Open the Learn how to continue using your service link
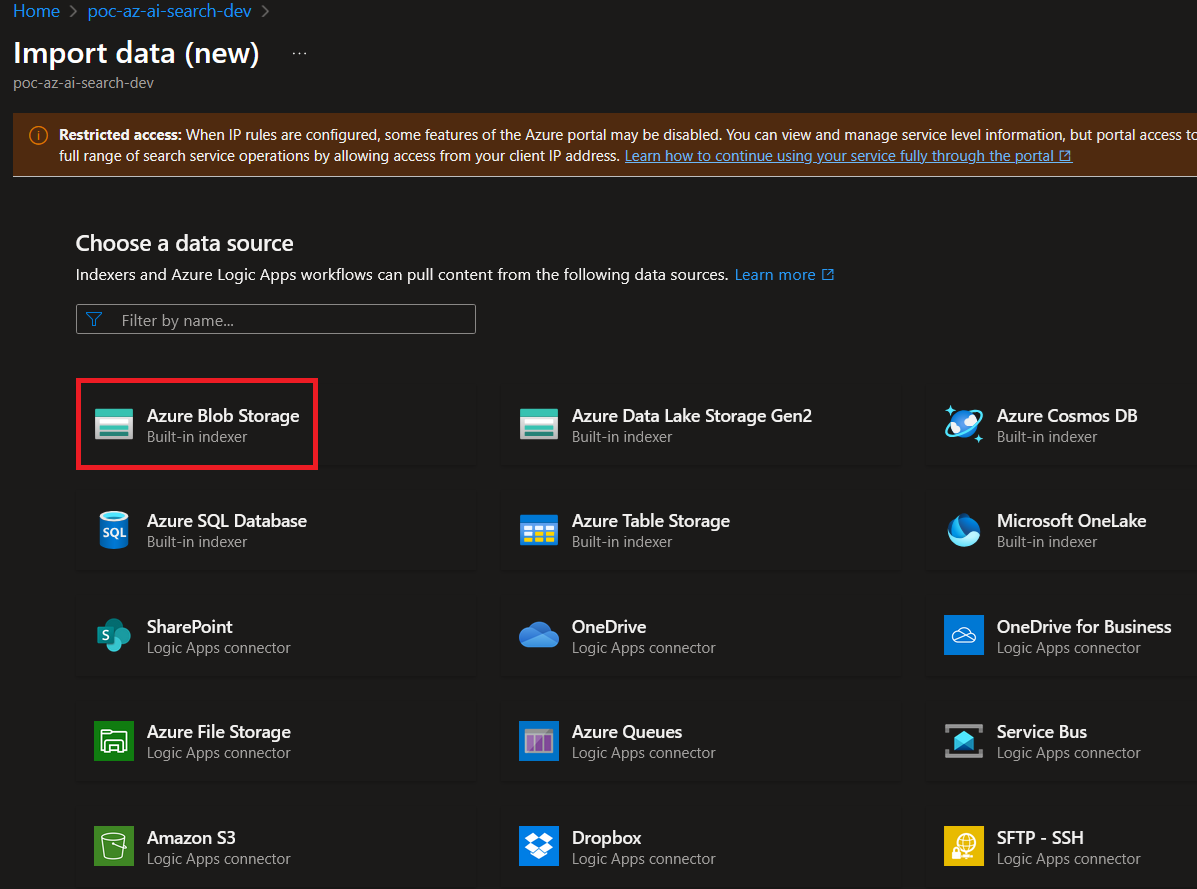The width and height of the screenshot is (1197, 889). [x=848, y=156]
